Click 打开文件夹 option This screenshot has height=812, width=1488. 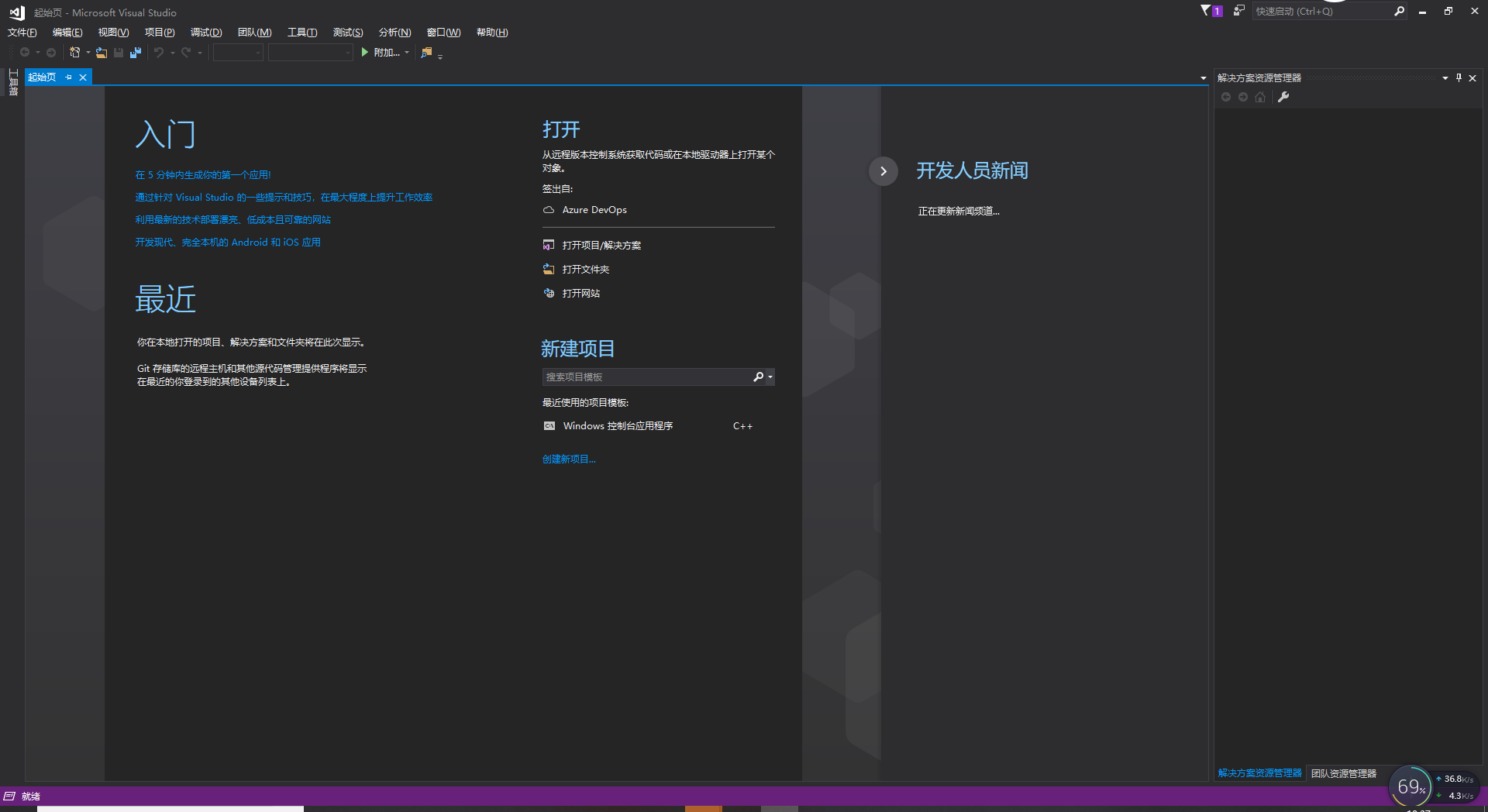click(x=577, y=270)
